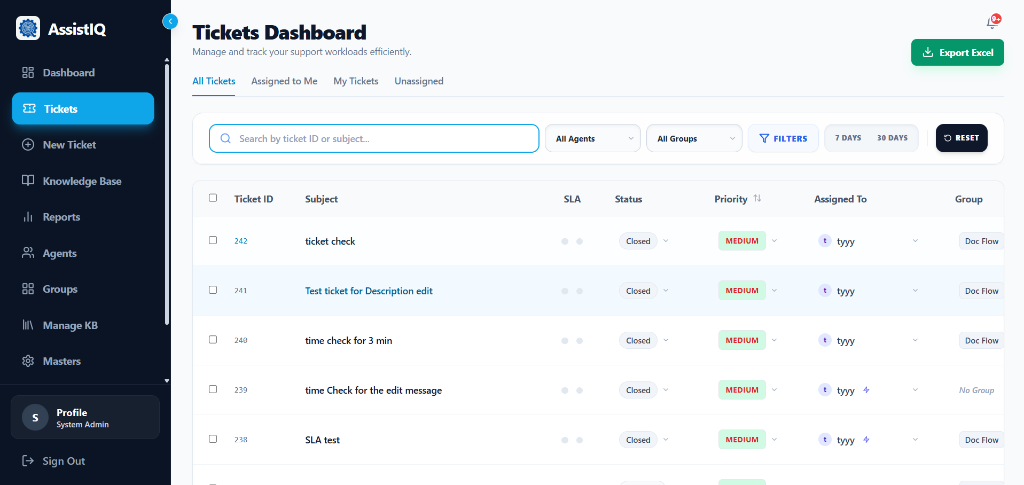Sort by the Priority column arrows
The width and height of the screenshot is (1024, 485).
[757, 198]
